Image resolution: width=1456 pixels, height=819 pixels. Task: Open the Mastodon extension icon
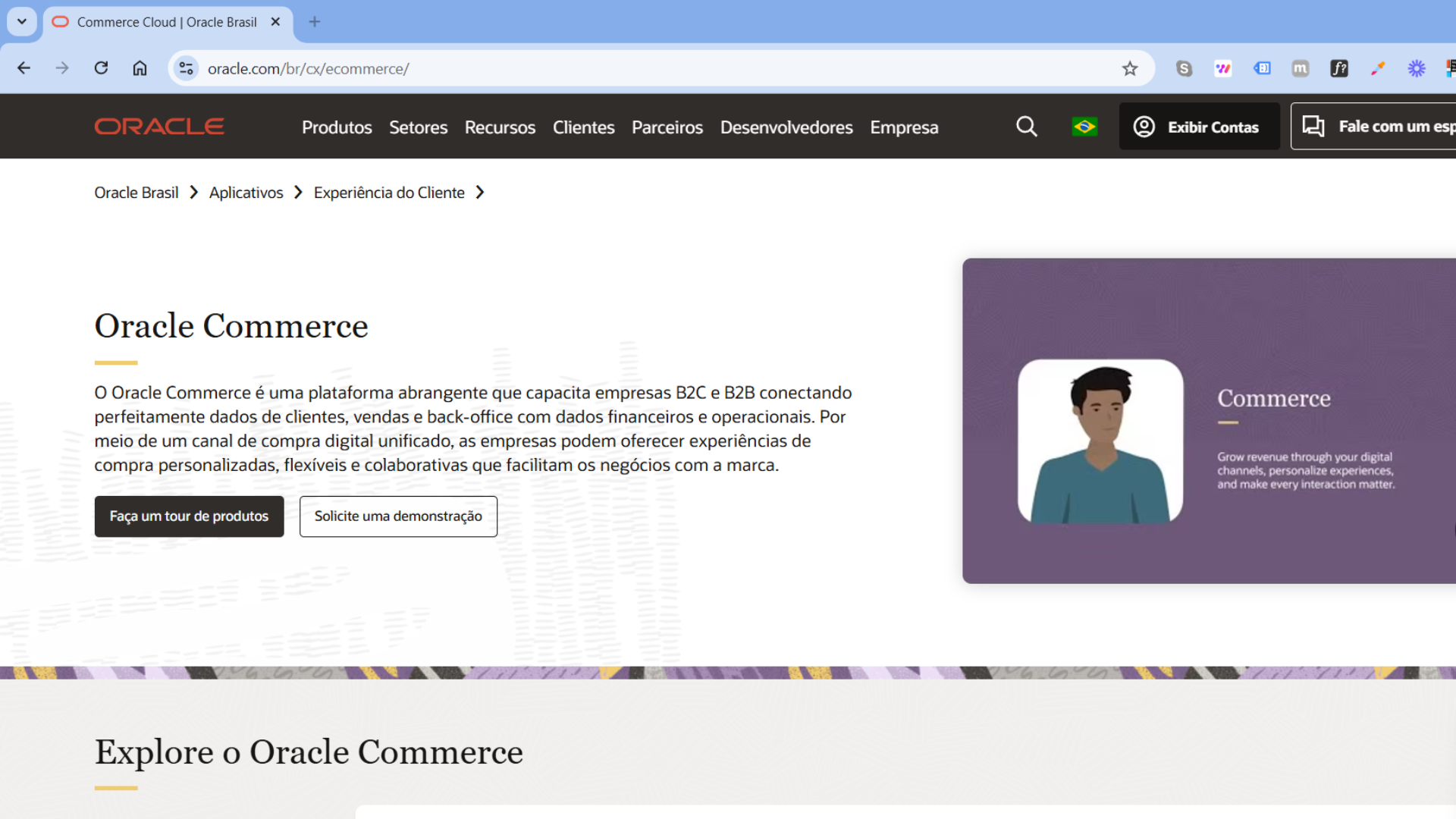pyautogui.click(x=1301, y=68)
